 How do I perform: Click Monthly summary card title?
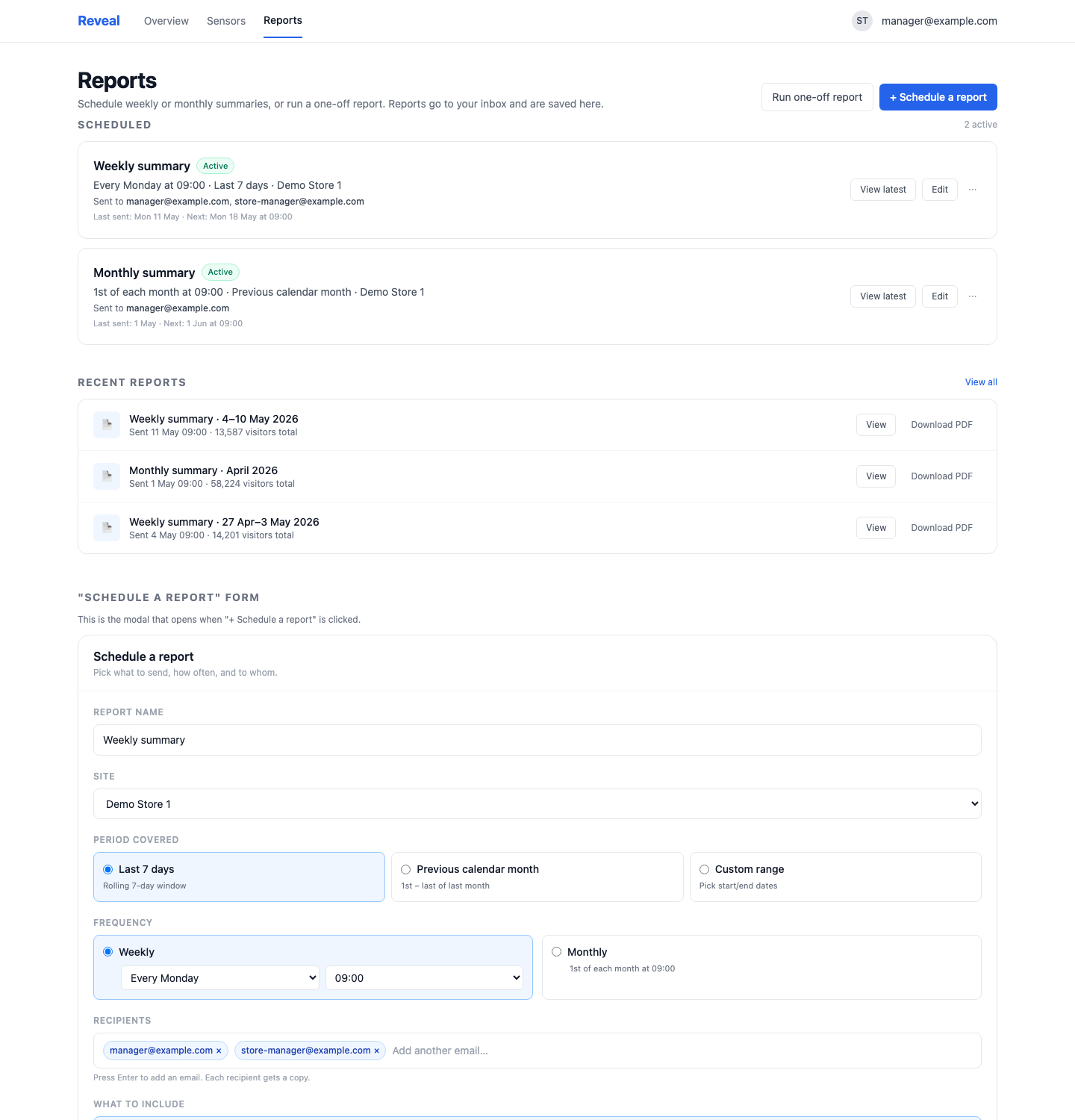pyautogui.click(x=144, y=273)
